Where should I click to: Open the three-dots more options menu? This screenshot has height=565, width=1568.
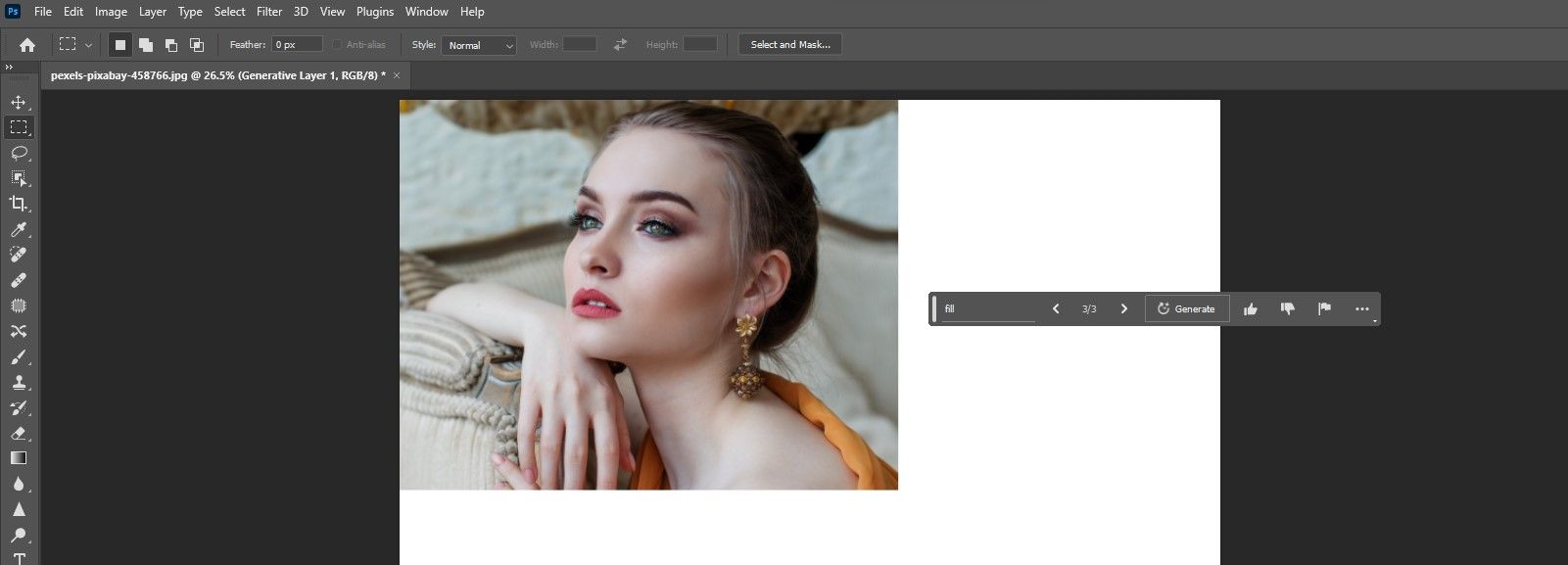(x=1361, y=309)
